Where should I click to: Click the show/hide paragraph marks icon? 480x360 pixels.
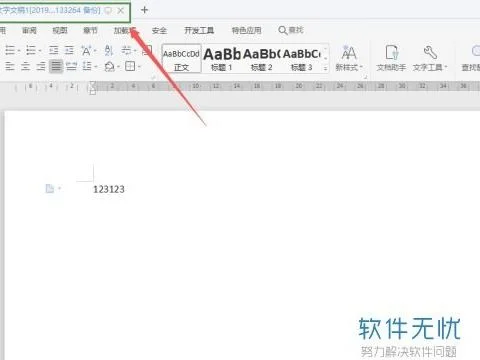126,51
